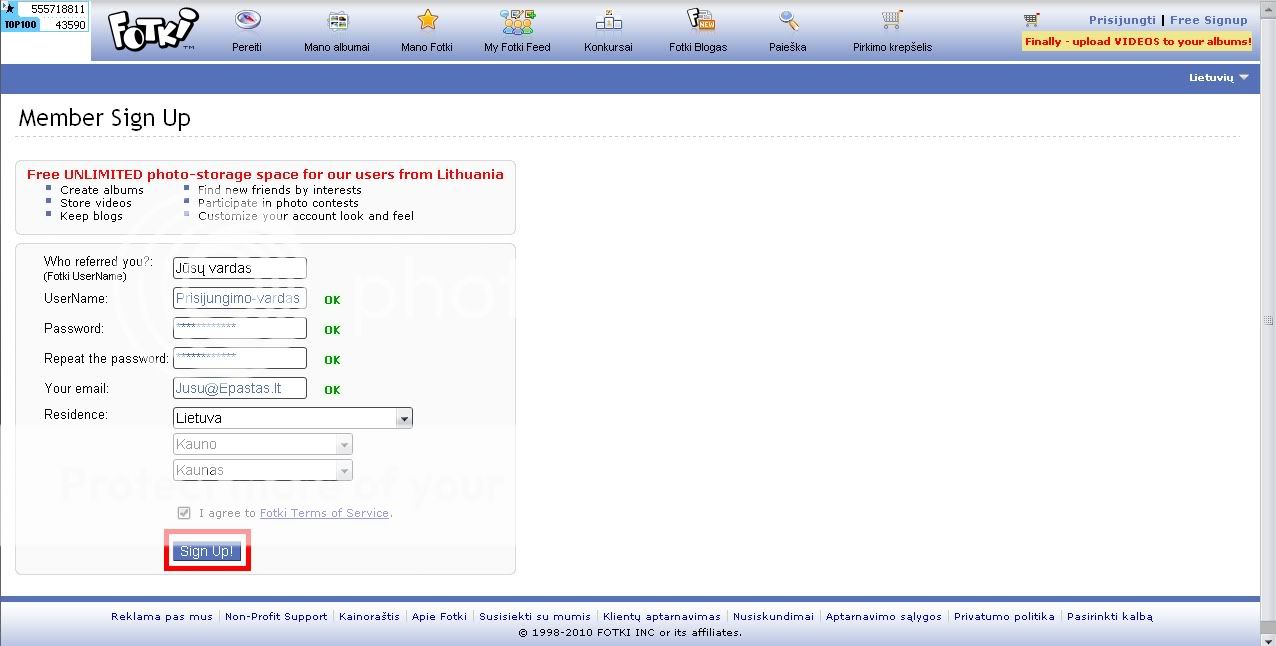1276x646 pixels.
Task: Select the My Fotki Feed label
Action: [517, 47]
